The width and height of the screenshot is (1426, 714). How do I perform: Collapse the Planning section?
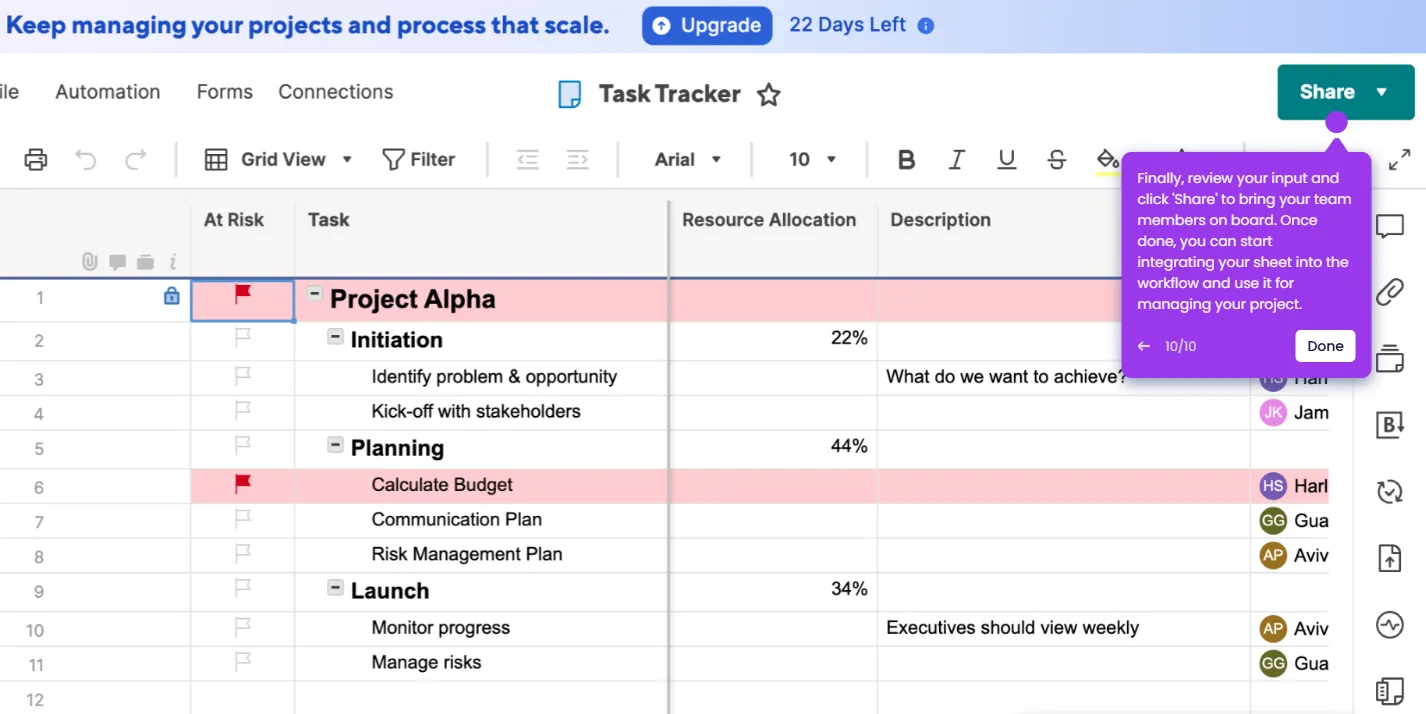coord(336,446)
